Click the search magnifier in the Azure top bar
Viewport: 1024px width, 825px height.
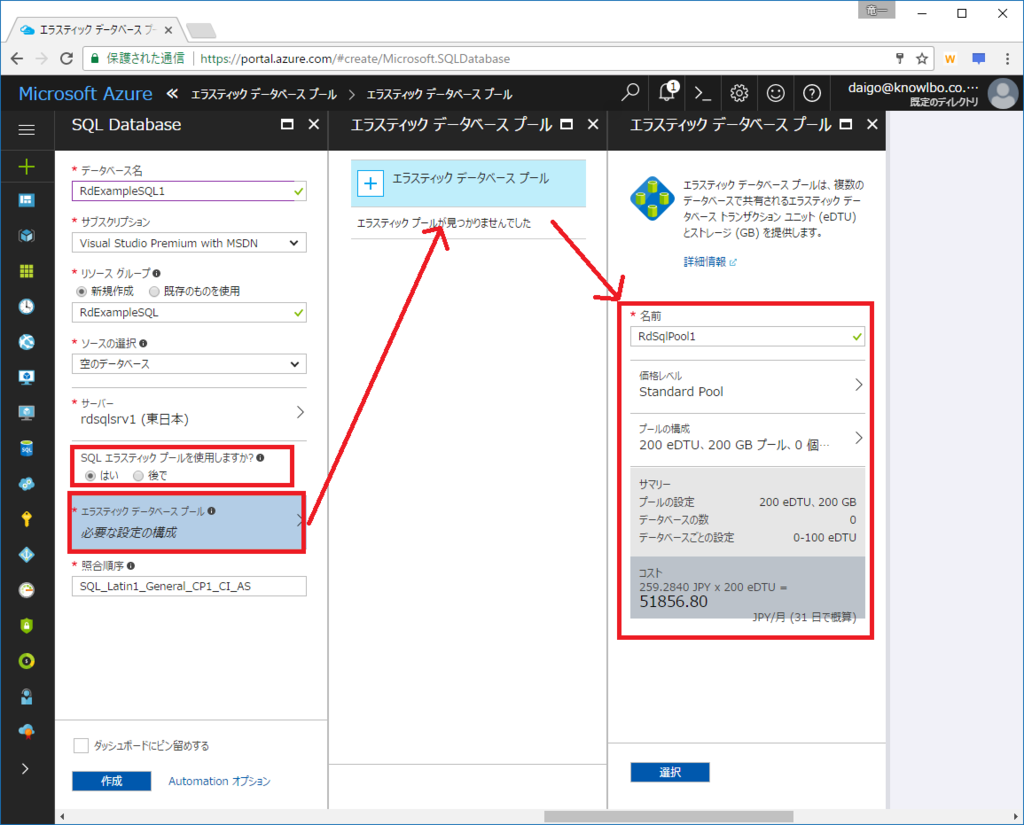click(630, 93)
